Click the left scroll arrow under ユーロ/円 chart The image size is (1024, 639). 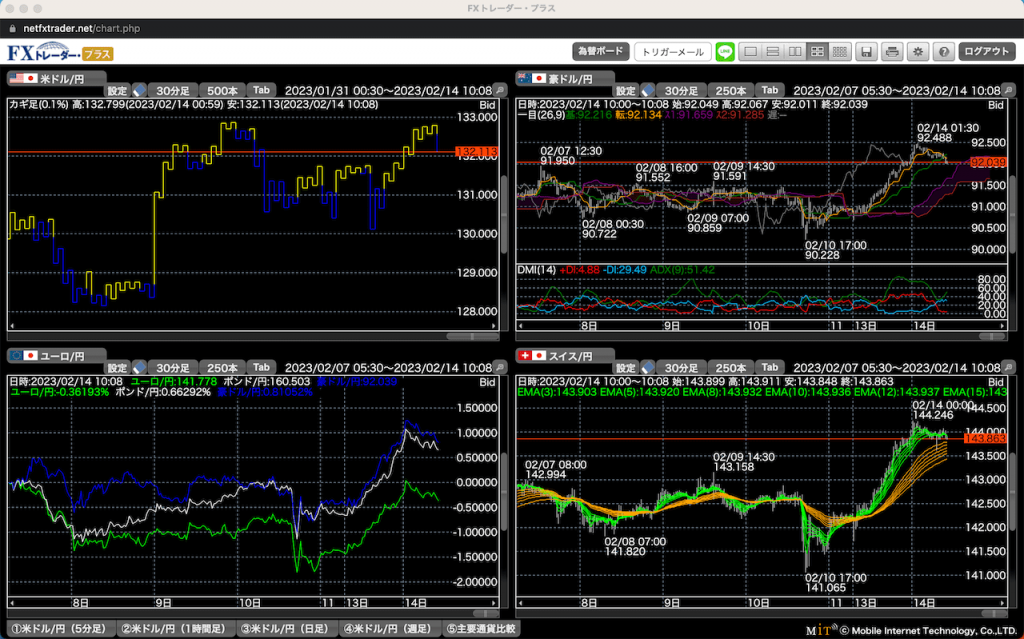12,602
